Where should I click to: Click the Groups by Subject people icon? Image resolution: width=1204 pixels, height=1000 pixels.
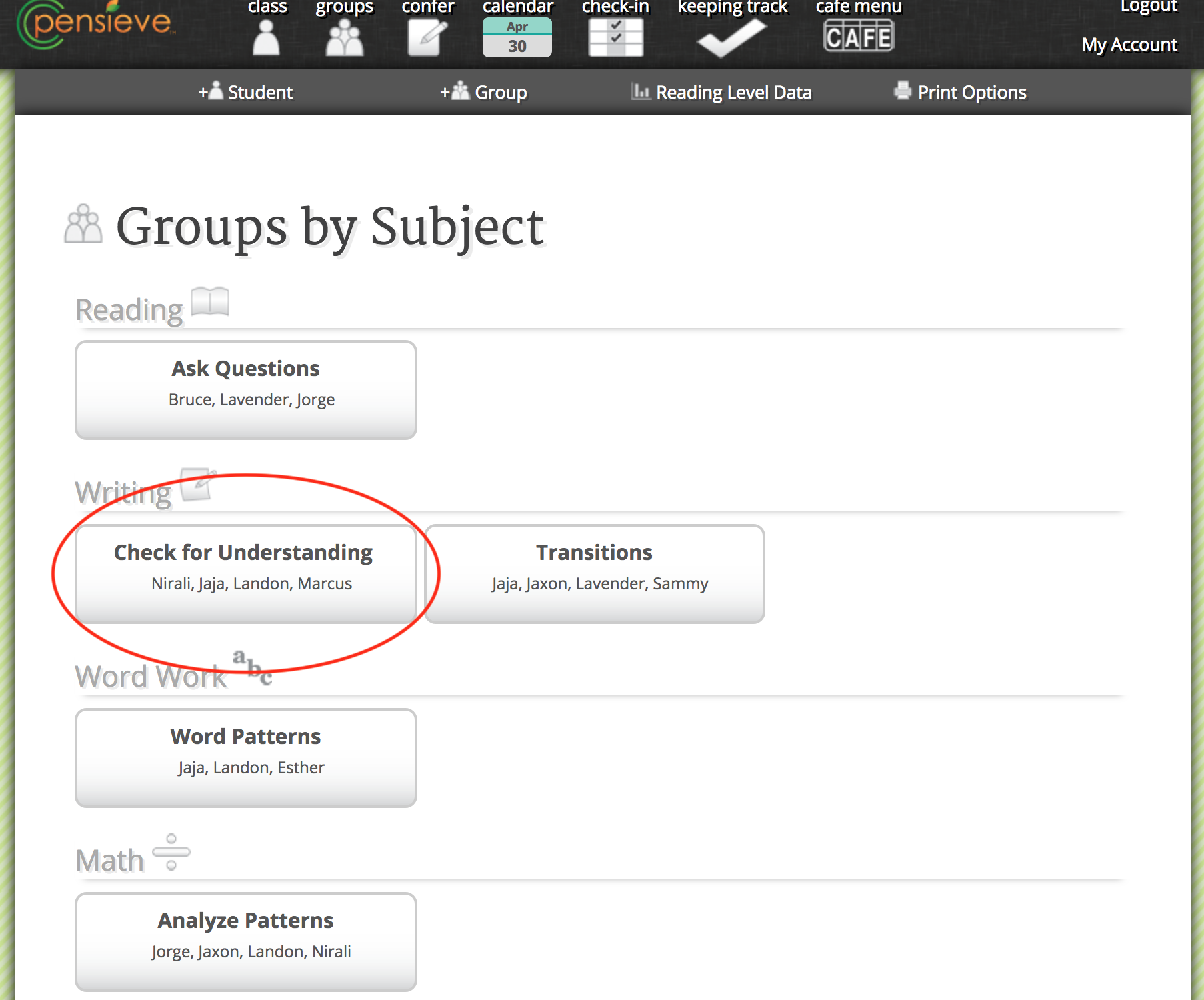(x=83, y=224)
